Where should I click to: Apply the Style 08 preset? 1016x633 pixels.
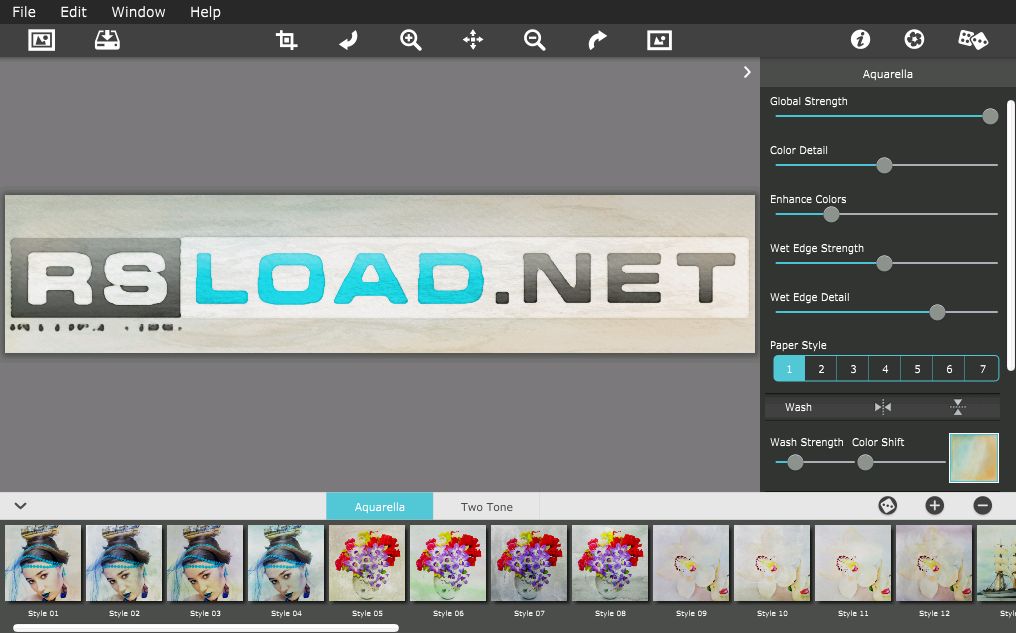click(x=610, y=563)
